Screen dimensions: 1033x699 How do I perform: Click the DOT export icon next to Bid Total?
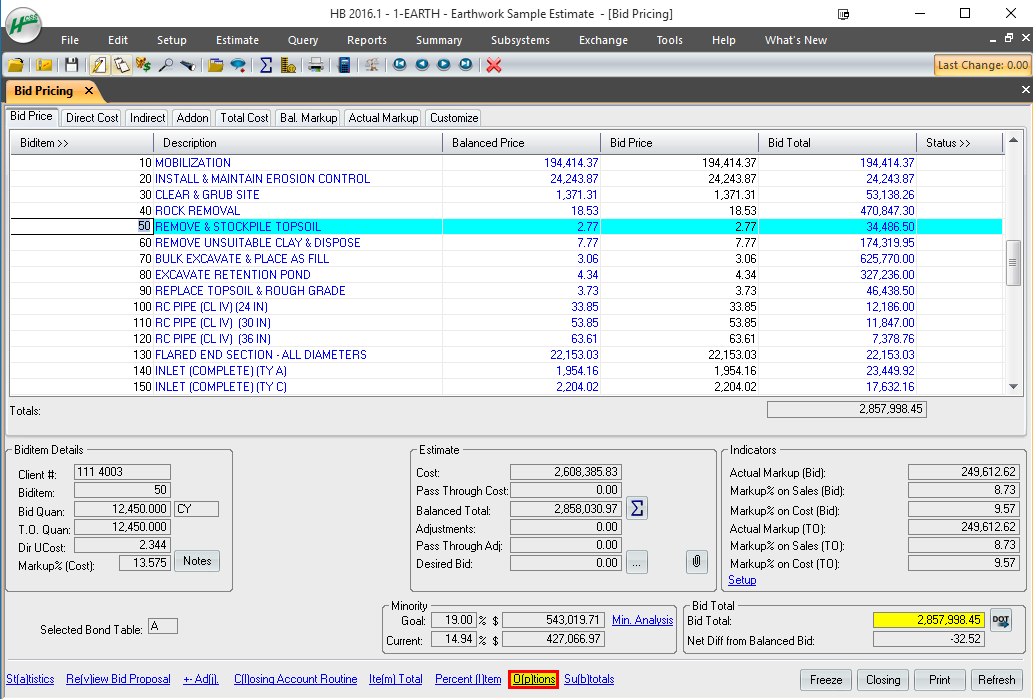[x=1001, y=620]
